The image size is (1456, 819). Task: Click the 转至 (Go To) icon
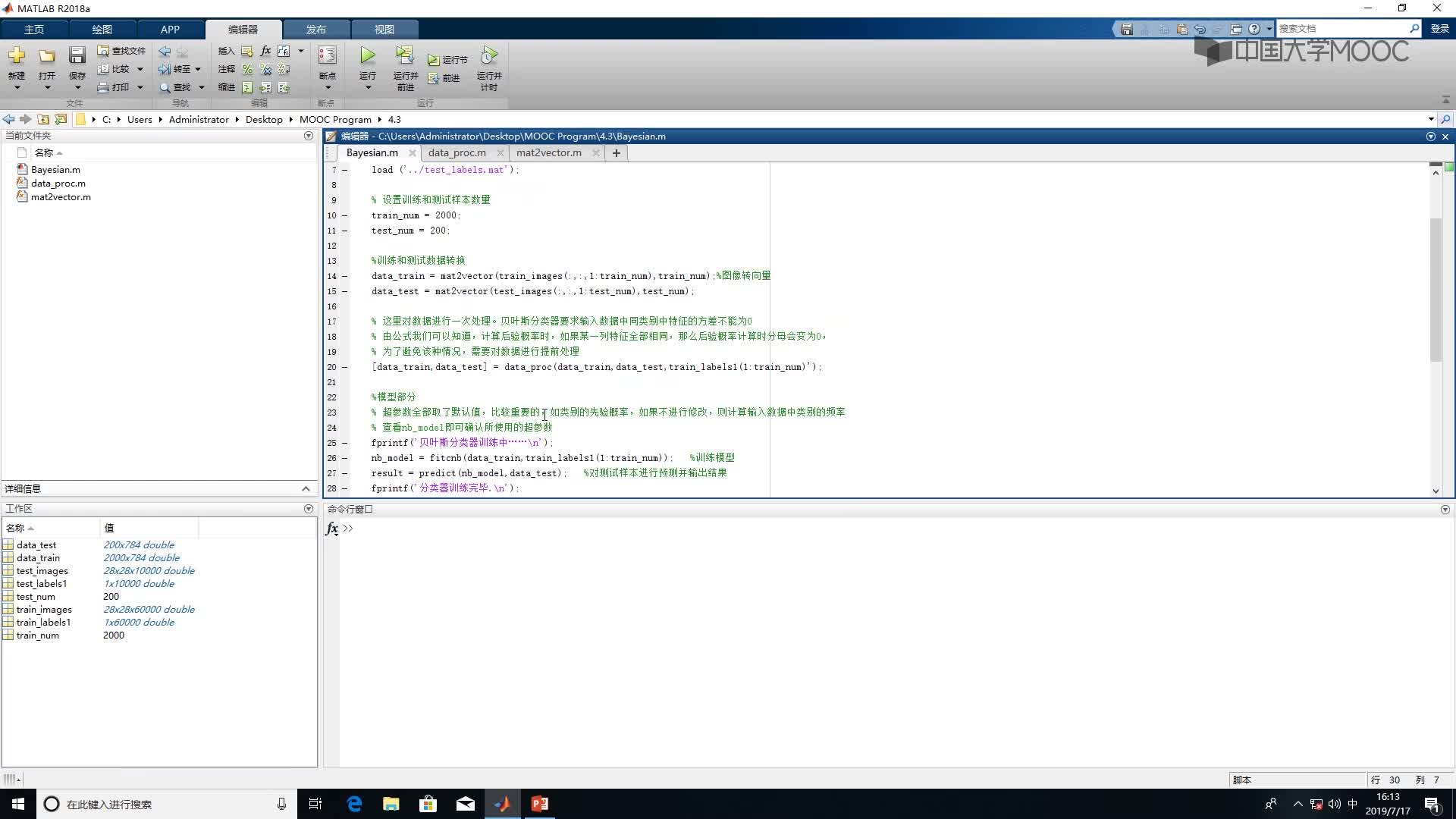click(165, 69)
